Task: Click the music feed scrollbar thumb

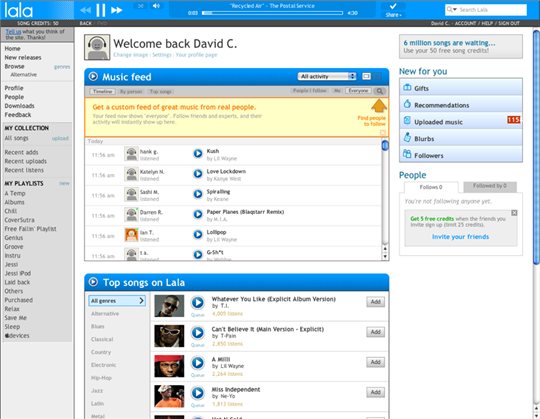Action: coord(385,146)
